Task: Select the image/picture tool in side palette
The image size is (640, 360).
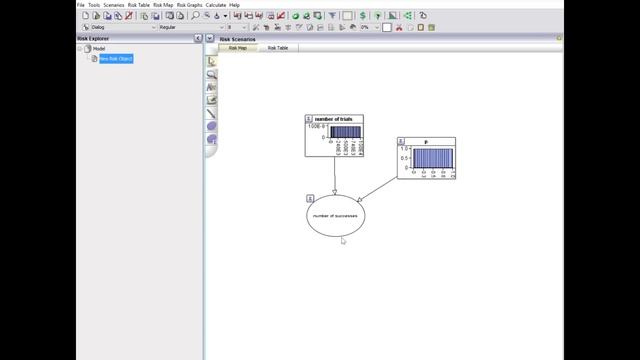Action: (211, 100)
